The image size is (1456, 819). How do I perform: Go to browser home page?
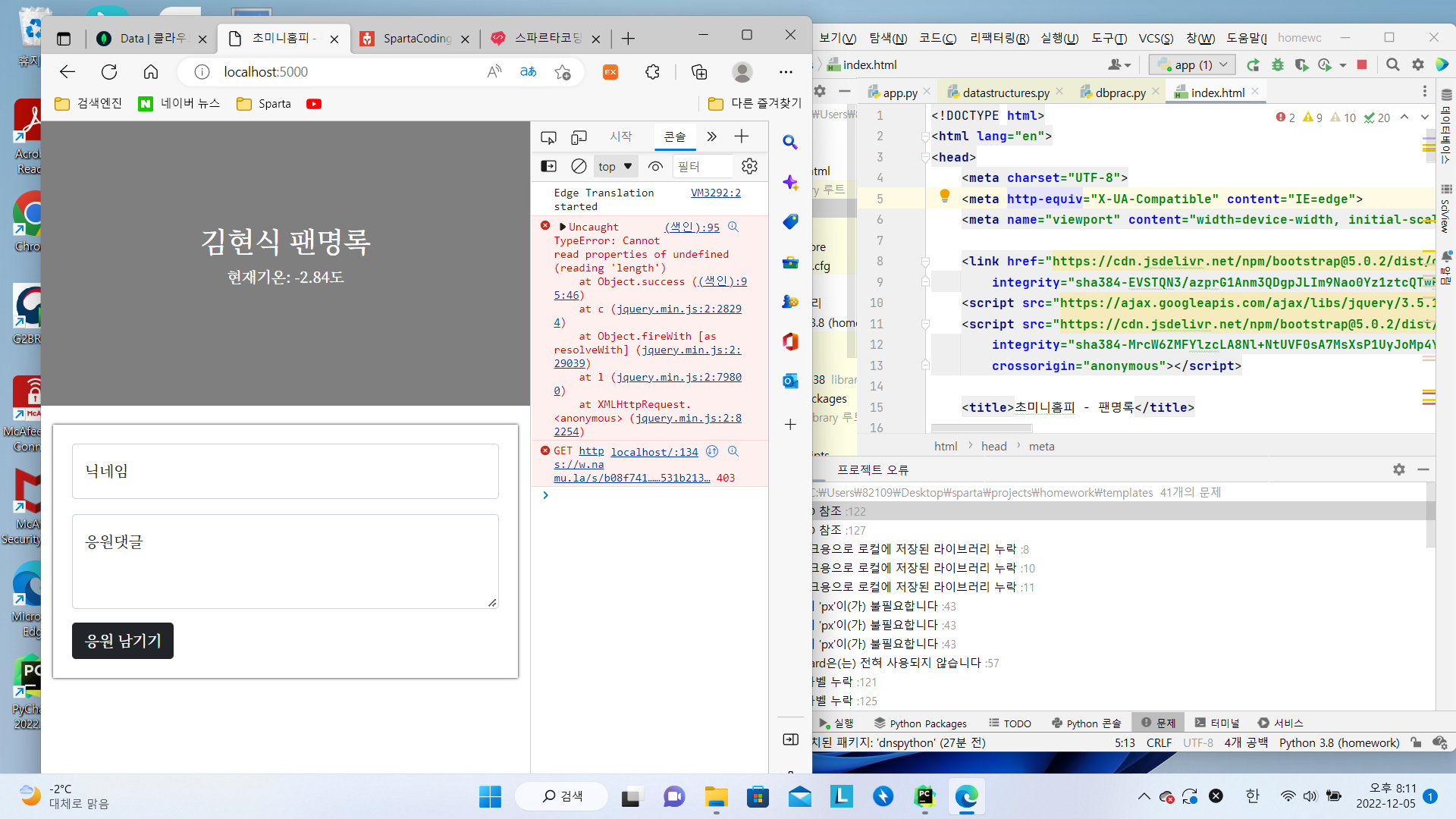151,72
